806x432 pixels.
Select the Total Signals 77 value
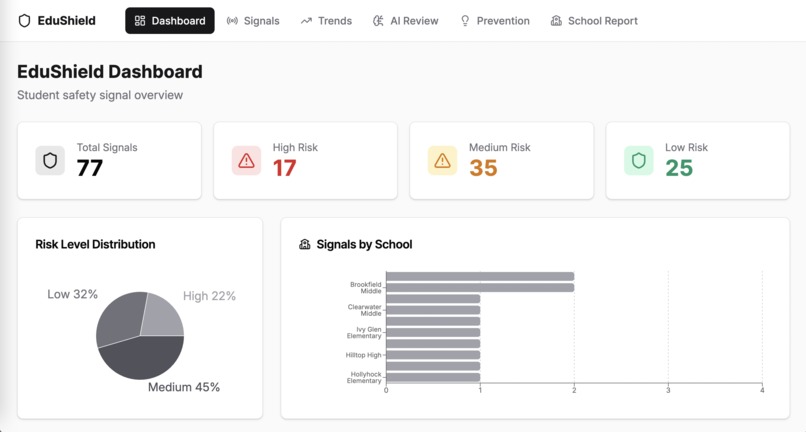click(x=90, y=168)
